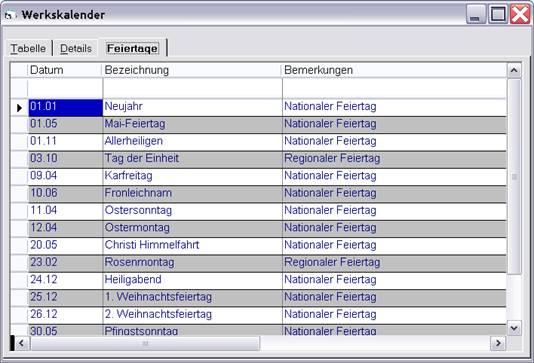
Task: Switch to the Tabelle tab
Action: 28,48
